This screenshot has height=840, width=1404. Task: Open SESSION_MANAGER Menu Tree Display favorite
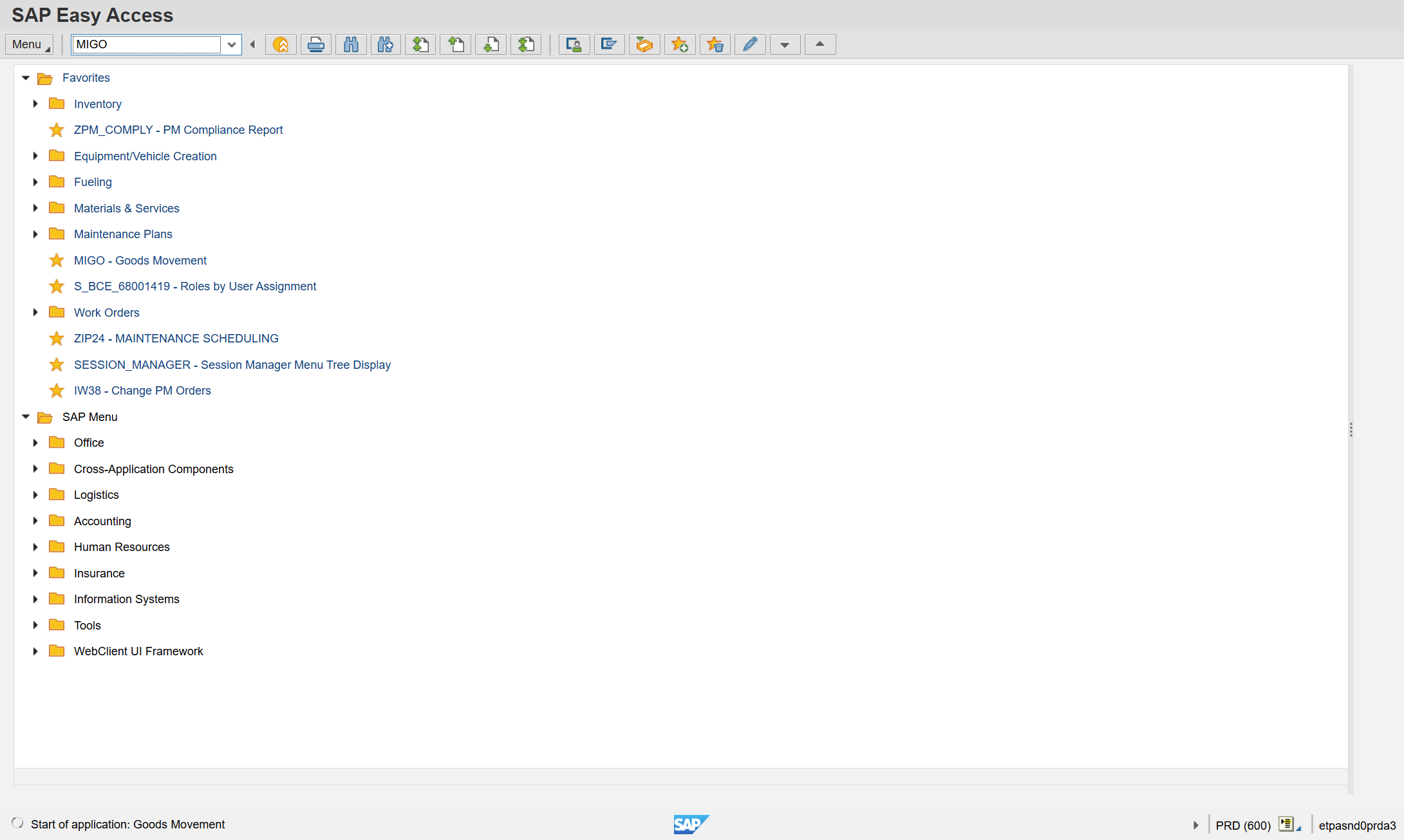pyautogui.click(x=232, y=365)
